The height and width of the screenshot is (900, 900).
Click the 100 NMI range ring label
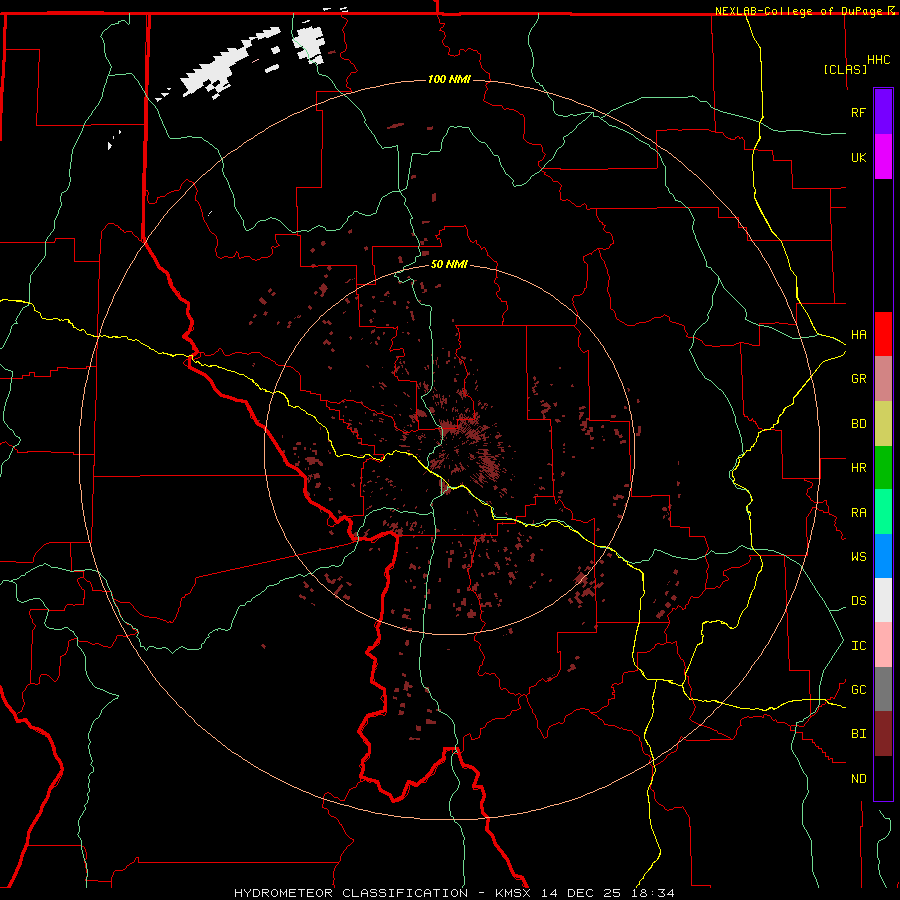point(449,79)
